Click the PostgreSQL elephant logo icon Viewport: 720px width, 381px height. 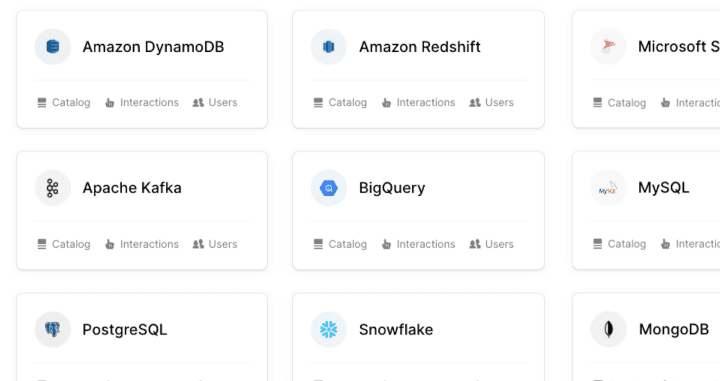pyautogui.click(x=53, y=330)
